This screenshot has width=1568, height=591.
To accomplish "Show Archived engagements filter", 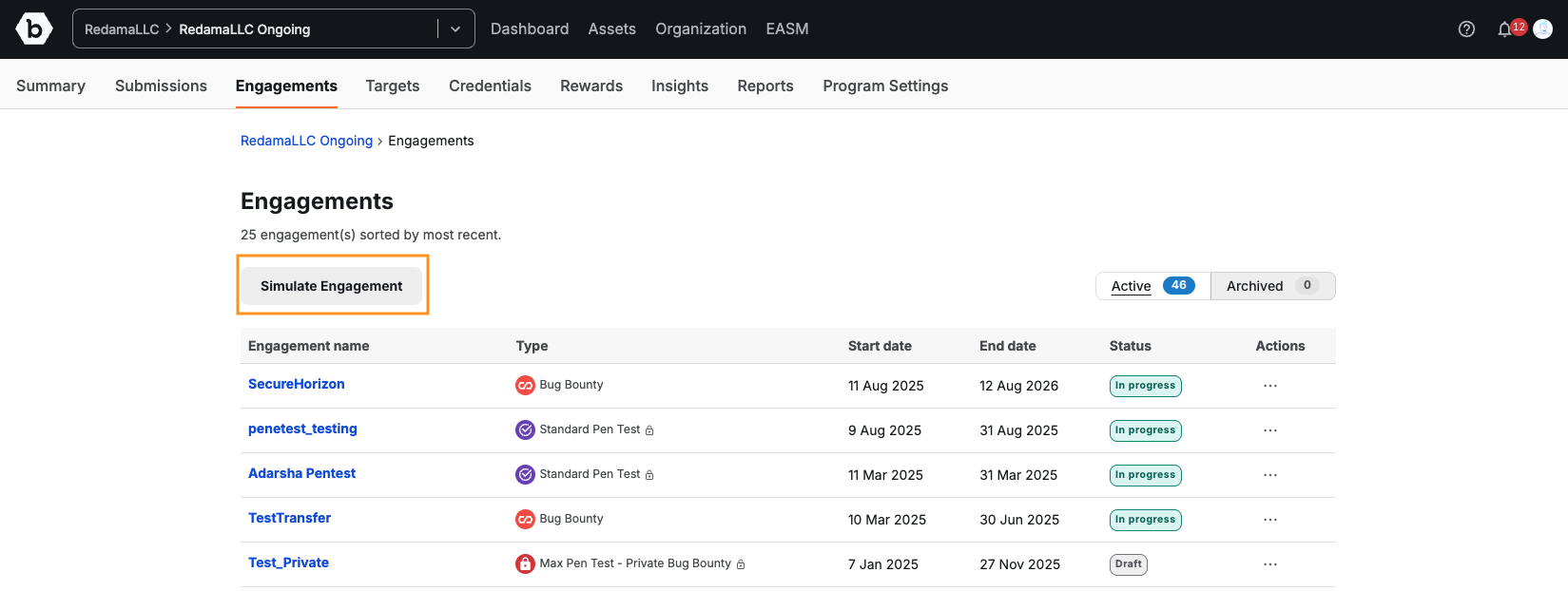I will (x=1272, y=286).
